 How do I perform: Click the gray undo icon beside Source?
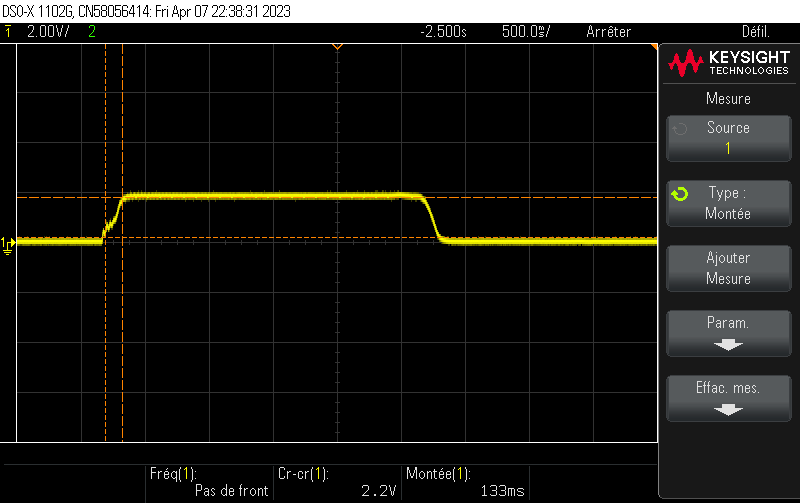pos(680,129)
